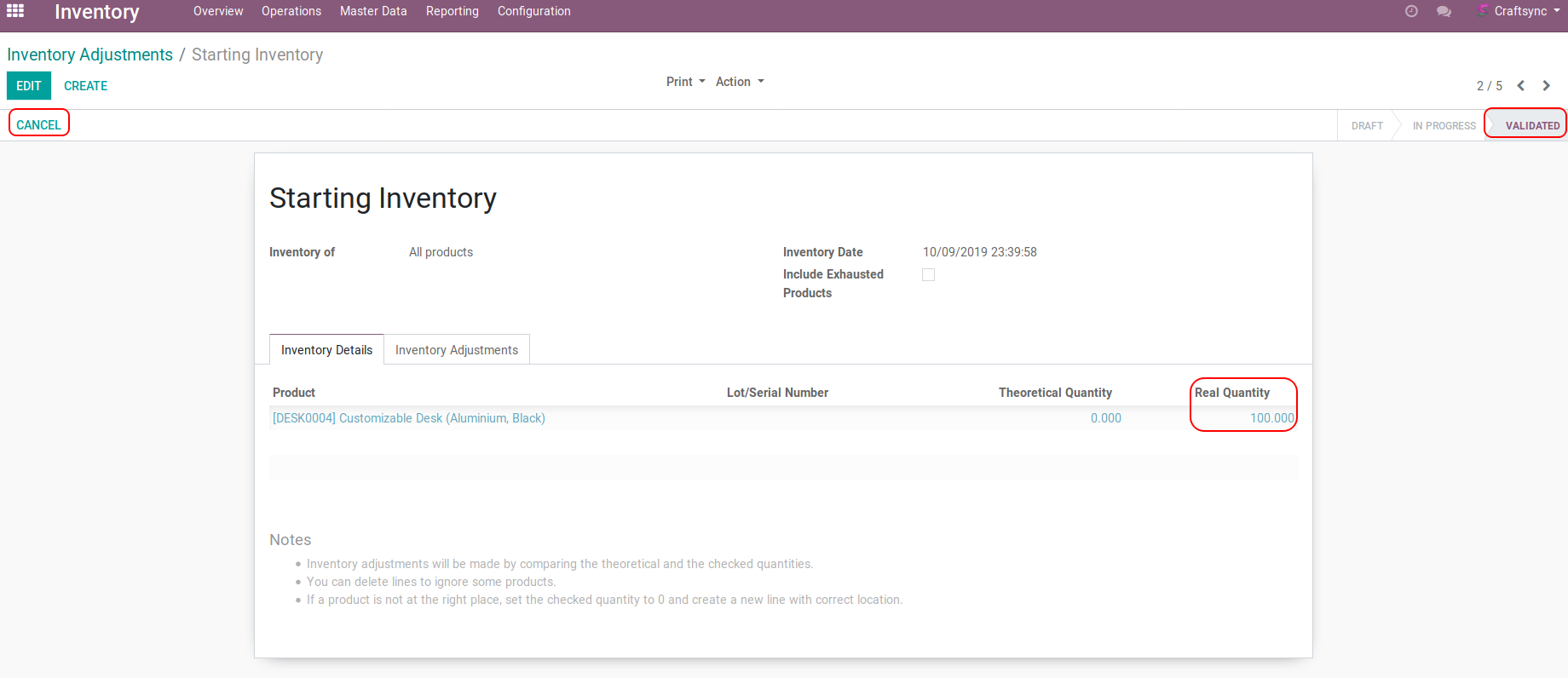The width and height of the screenshot is (1568, 678).
Task: Switch to Inventory Adjustments tab
Action: click(x=456, y=350)
